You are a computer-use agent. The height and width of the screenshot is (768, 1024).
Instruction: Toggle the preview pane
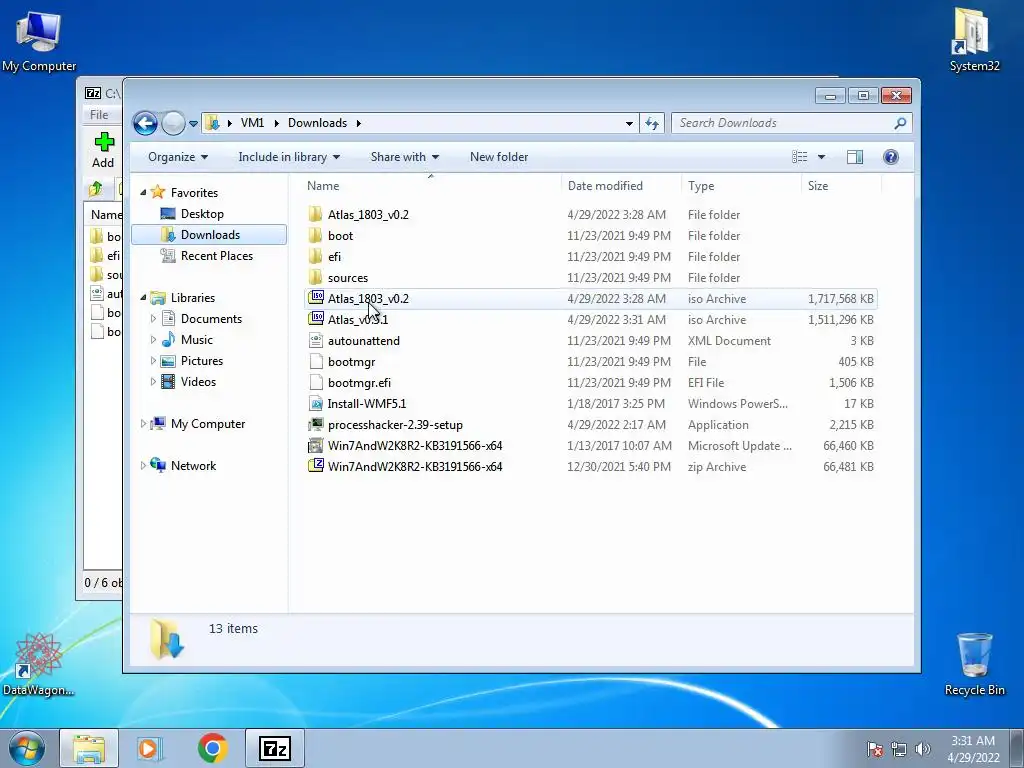pyautogui.click(x=855, y=157)
